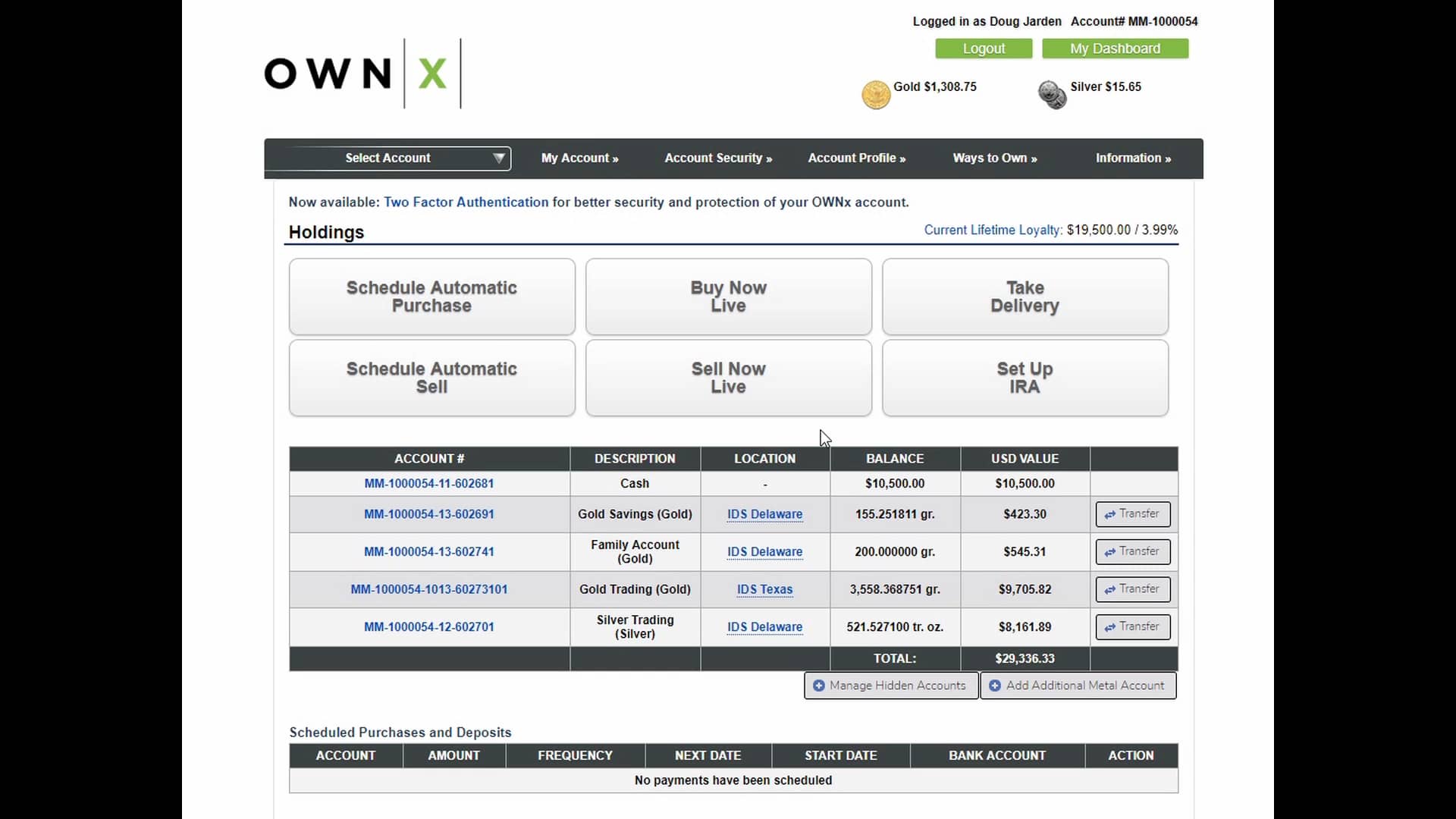Screen dimensions: 1456x819
Task: Open account MM-1000054-12-602701
Action: 428,627
